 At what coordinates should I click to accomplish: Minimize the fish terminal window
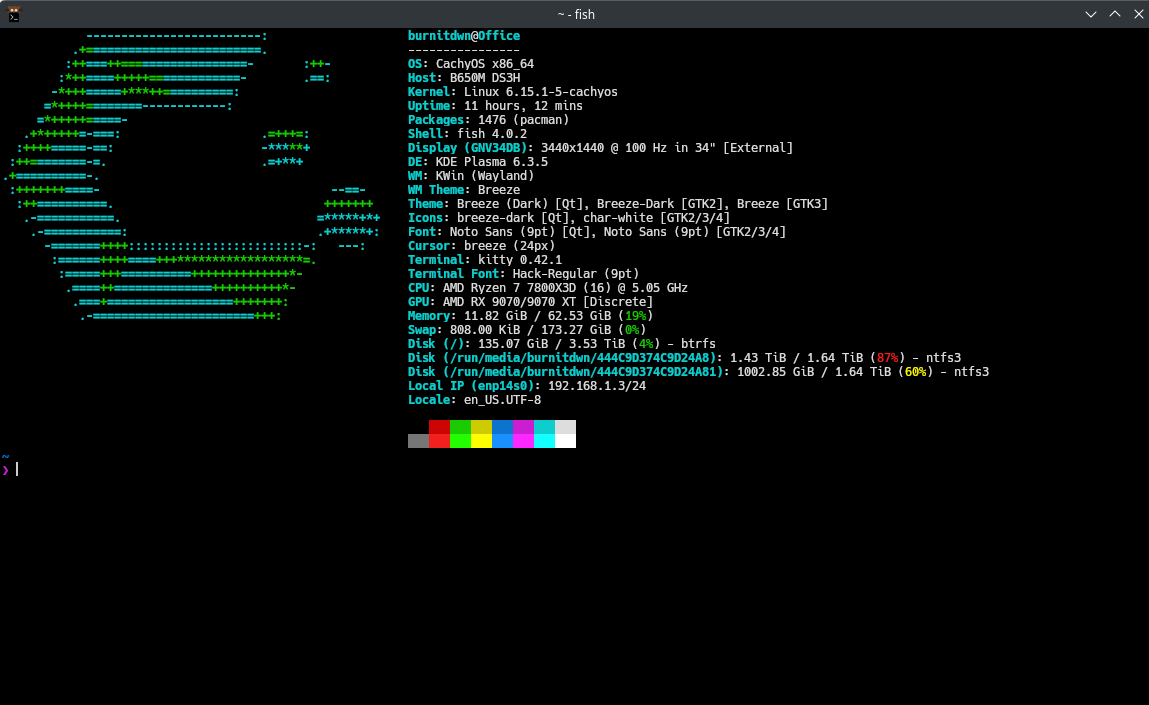coord(1090,14)
